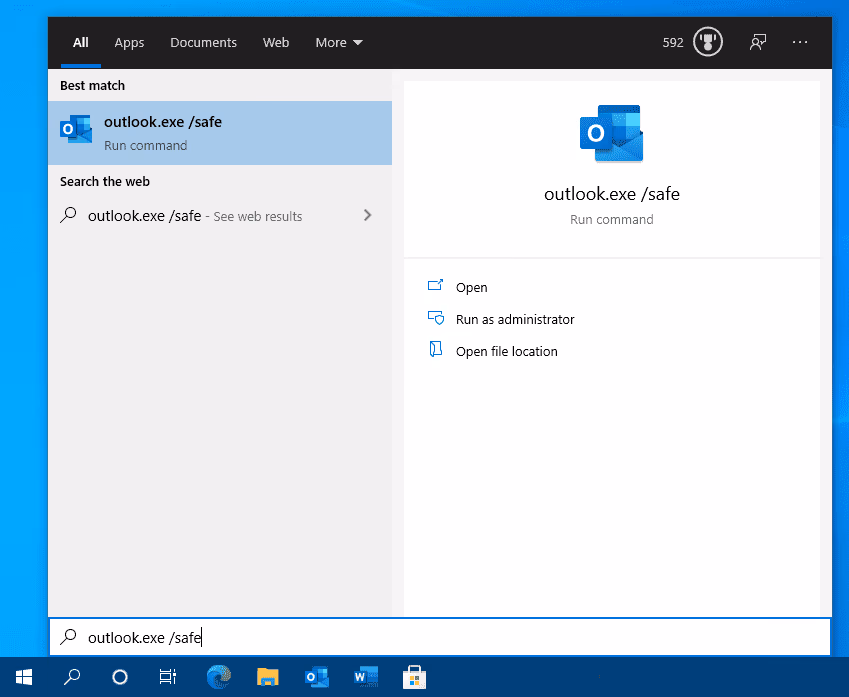
Task: Click the Microsoft Rewards trophy icon
Action: (x=706, y=42)
